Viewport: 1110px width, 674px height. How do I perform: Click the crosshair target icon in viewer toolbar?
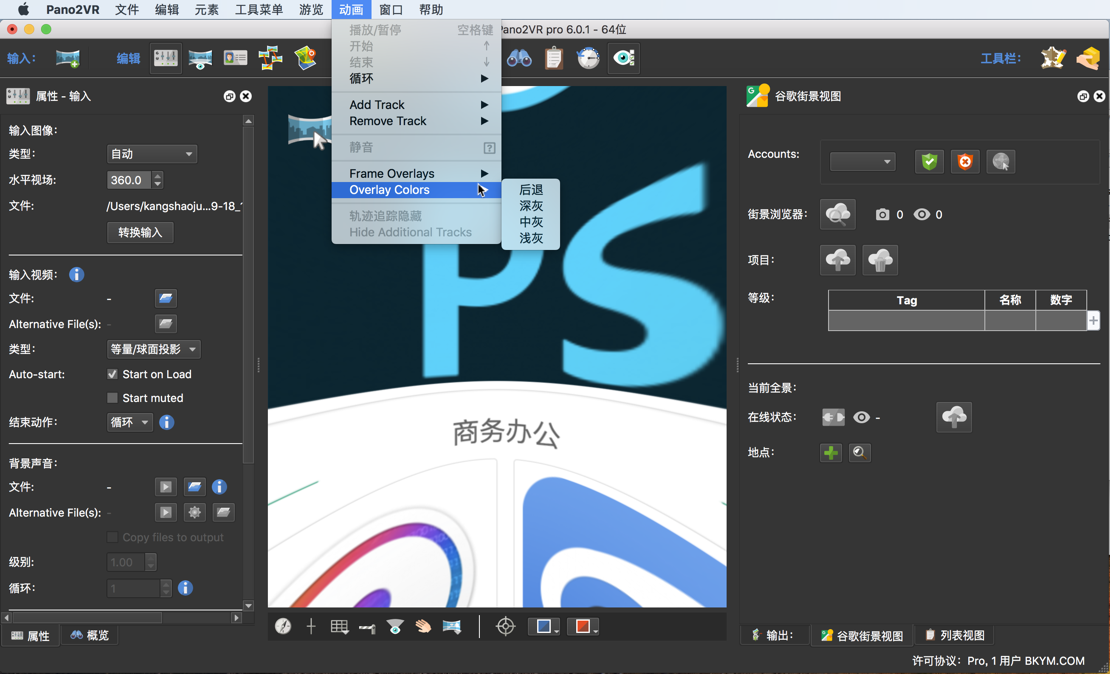(x=505, y=626)
